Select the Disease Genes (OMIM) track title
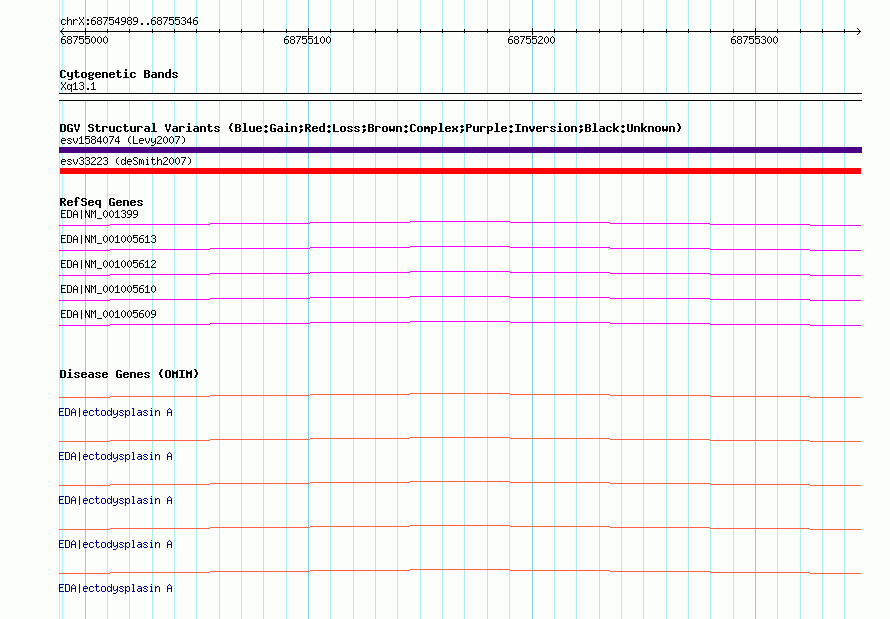The height and width of the screenshot is (619, 890). coord(129,374)
